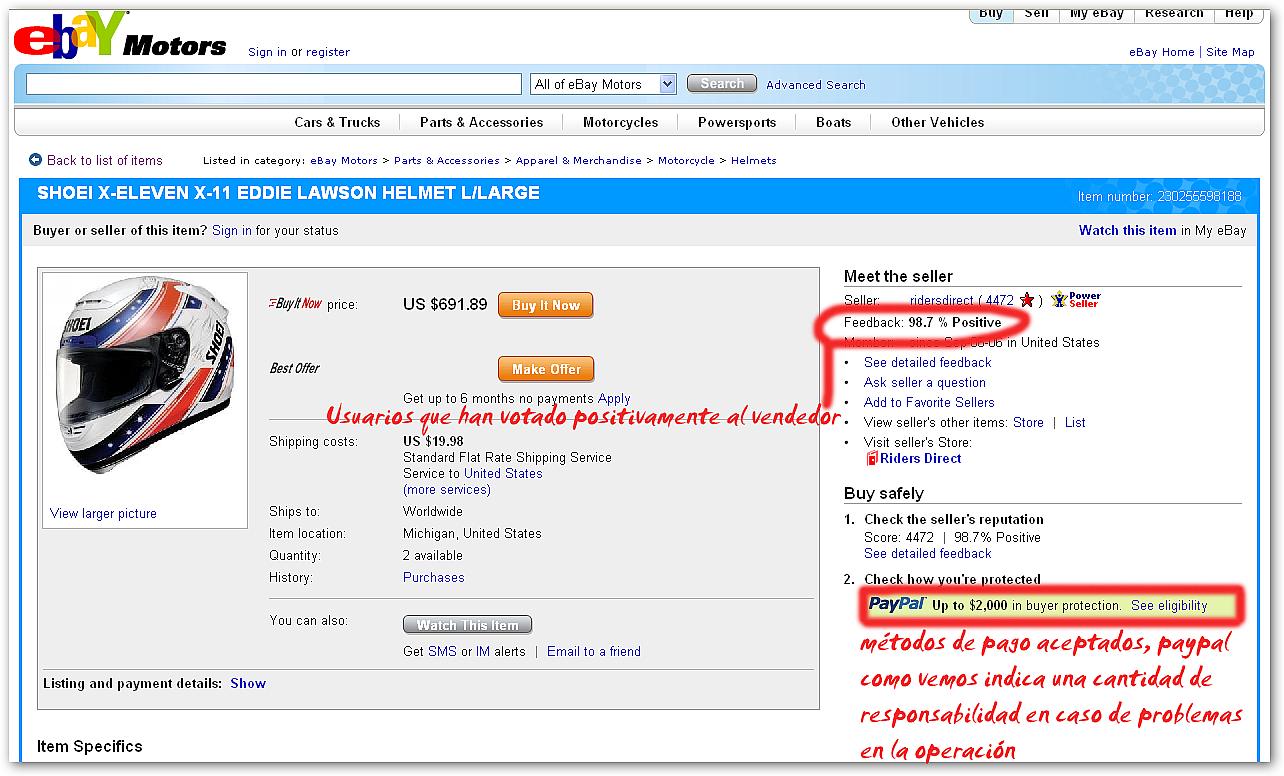Viewport: 1284px width, 776px height.
Task: Select Motorcycles in navigation bar
Action: pos(621,122)
